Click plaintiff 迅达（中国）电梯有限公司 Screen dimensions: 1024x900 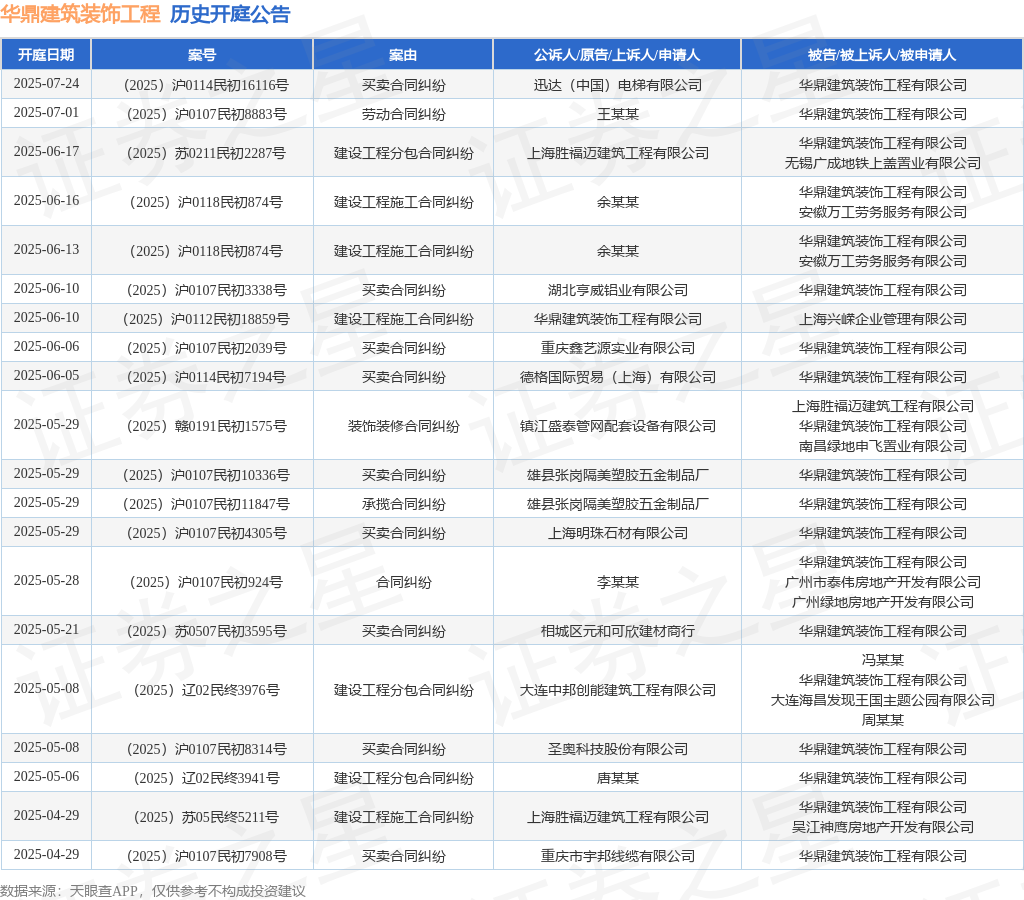tap(617, 85)
